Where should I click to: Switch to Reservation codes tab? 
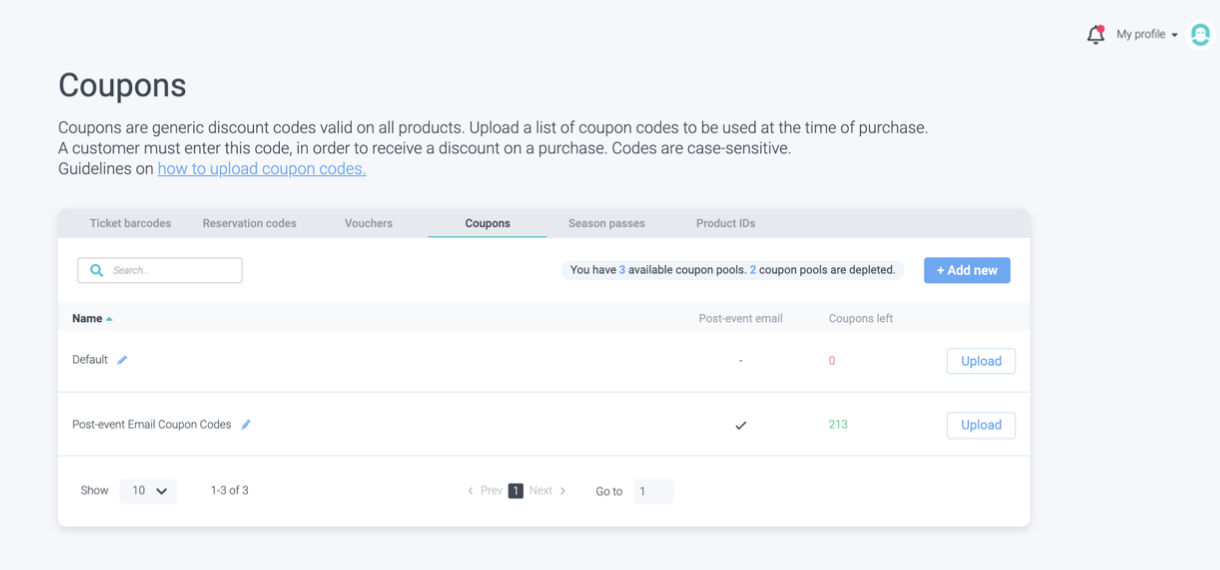(x=249, y=223)
